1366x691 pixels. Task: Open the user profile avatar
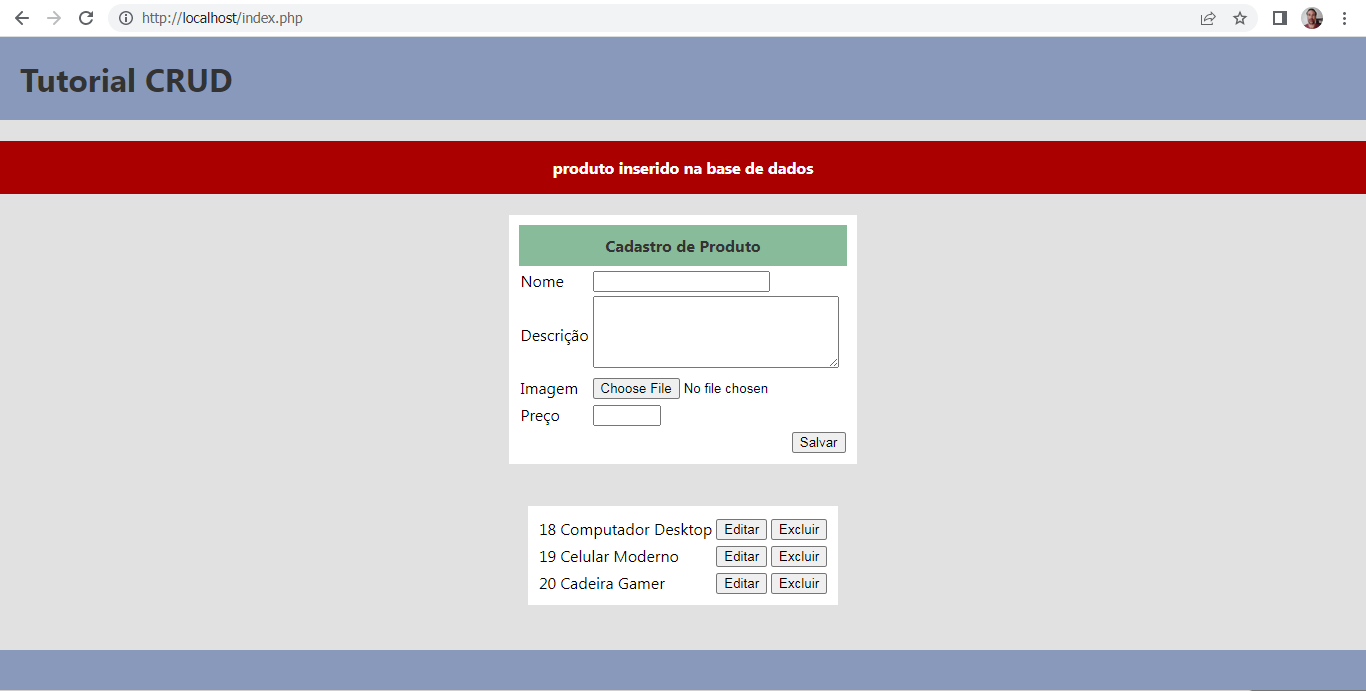point(1312,18)
